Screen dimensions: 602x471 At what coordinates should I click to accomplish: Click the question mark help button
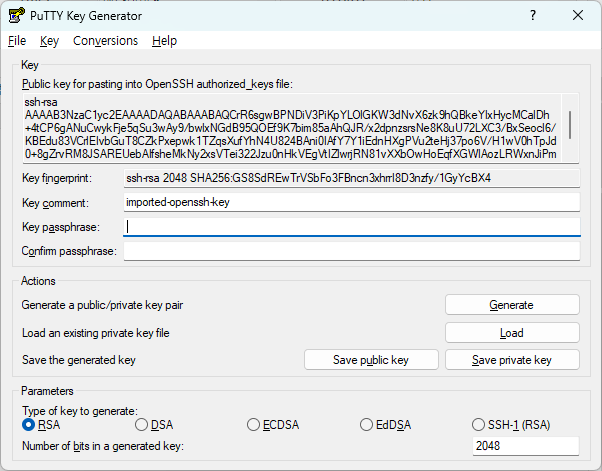coord(533,15)
